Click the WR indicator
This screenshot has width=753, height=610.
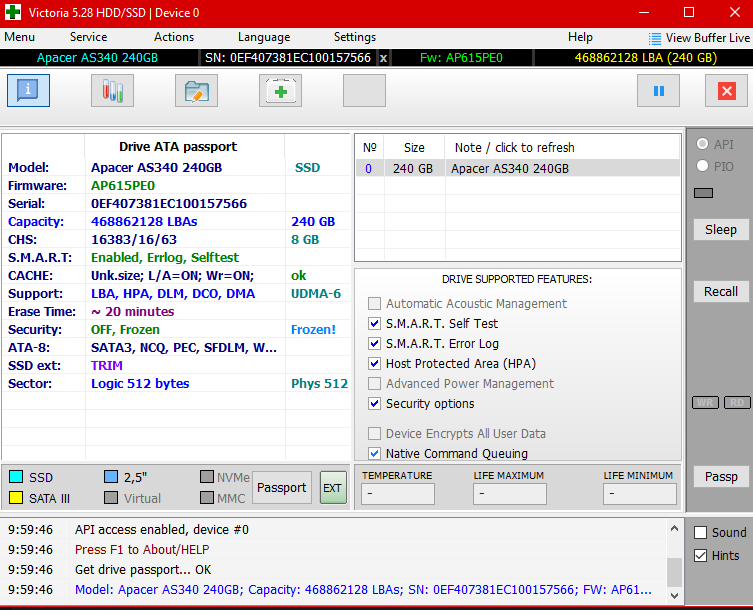pyautogui.click(x=705, y=403)
